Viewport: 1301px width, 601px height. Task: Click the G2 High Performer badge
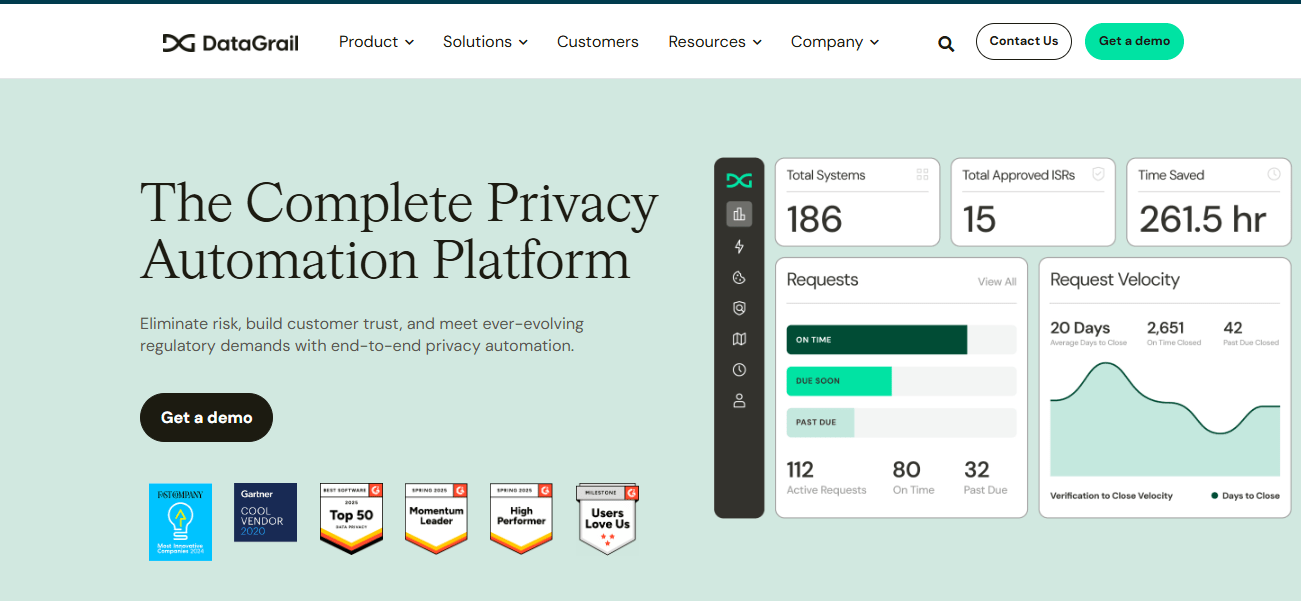click(521, 518)
